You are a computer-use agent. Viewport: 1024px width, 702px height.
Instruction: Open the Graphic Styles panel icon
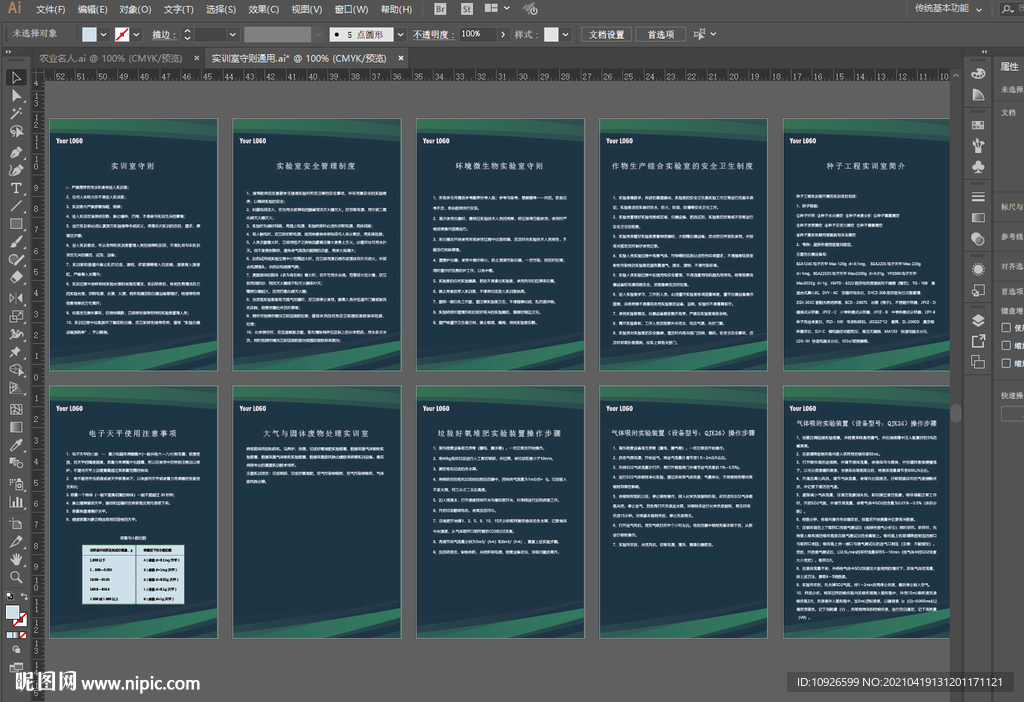point(978,290)
